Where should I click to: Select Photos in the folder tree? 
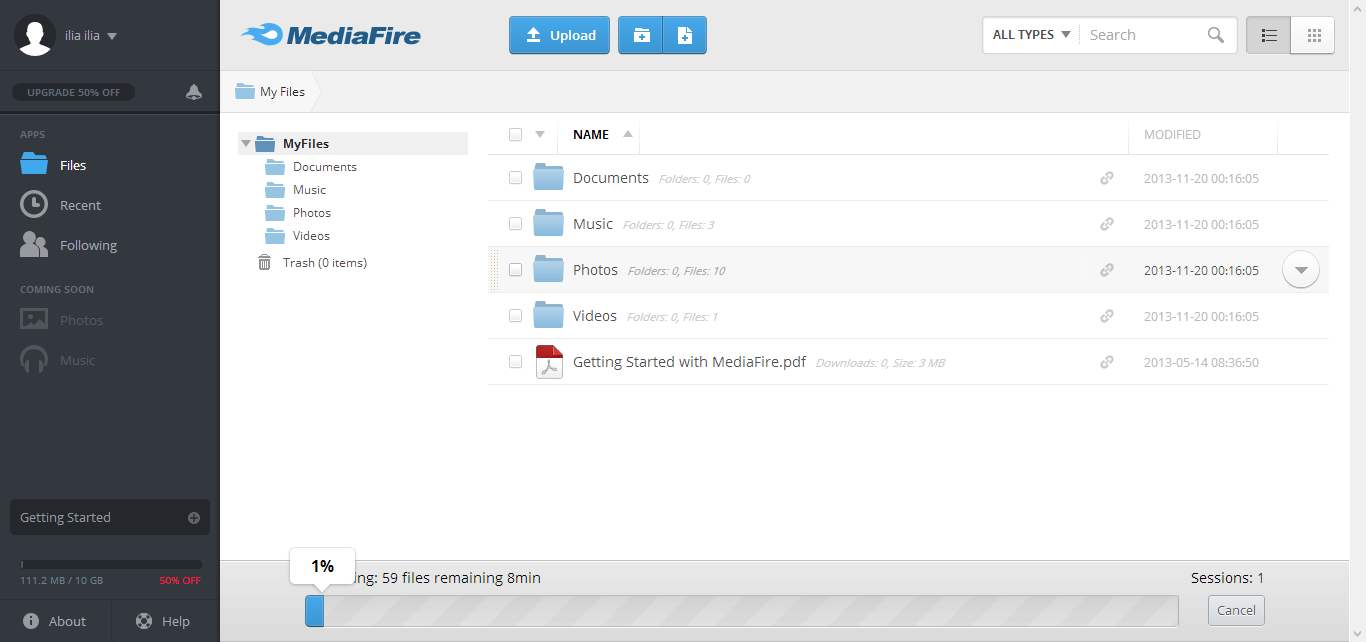click(312, 213)
